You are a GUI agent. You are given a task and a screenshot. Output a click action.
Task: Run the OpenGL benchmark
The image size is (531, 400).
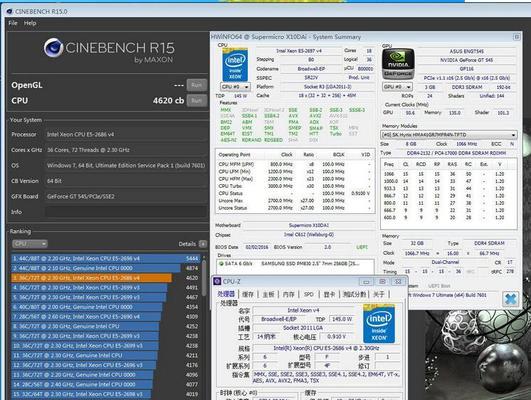[196, 85]
